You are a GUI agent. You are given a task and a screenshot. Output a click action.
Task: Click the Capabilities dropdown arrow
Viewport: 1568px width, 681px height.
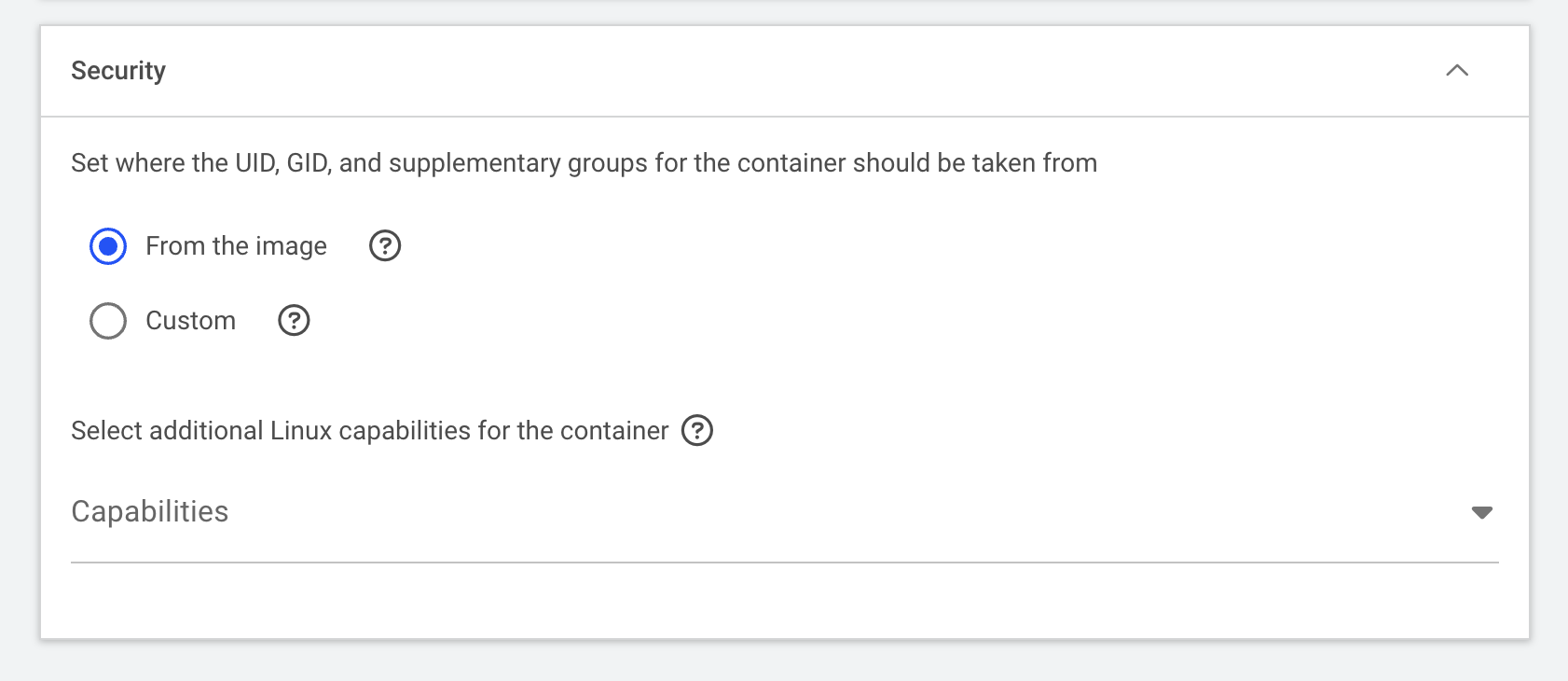click(x=1481, y=512)
